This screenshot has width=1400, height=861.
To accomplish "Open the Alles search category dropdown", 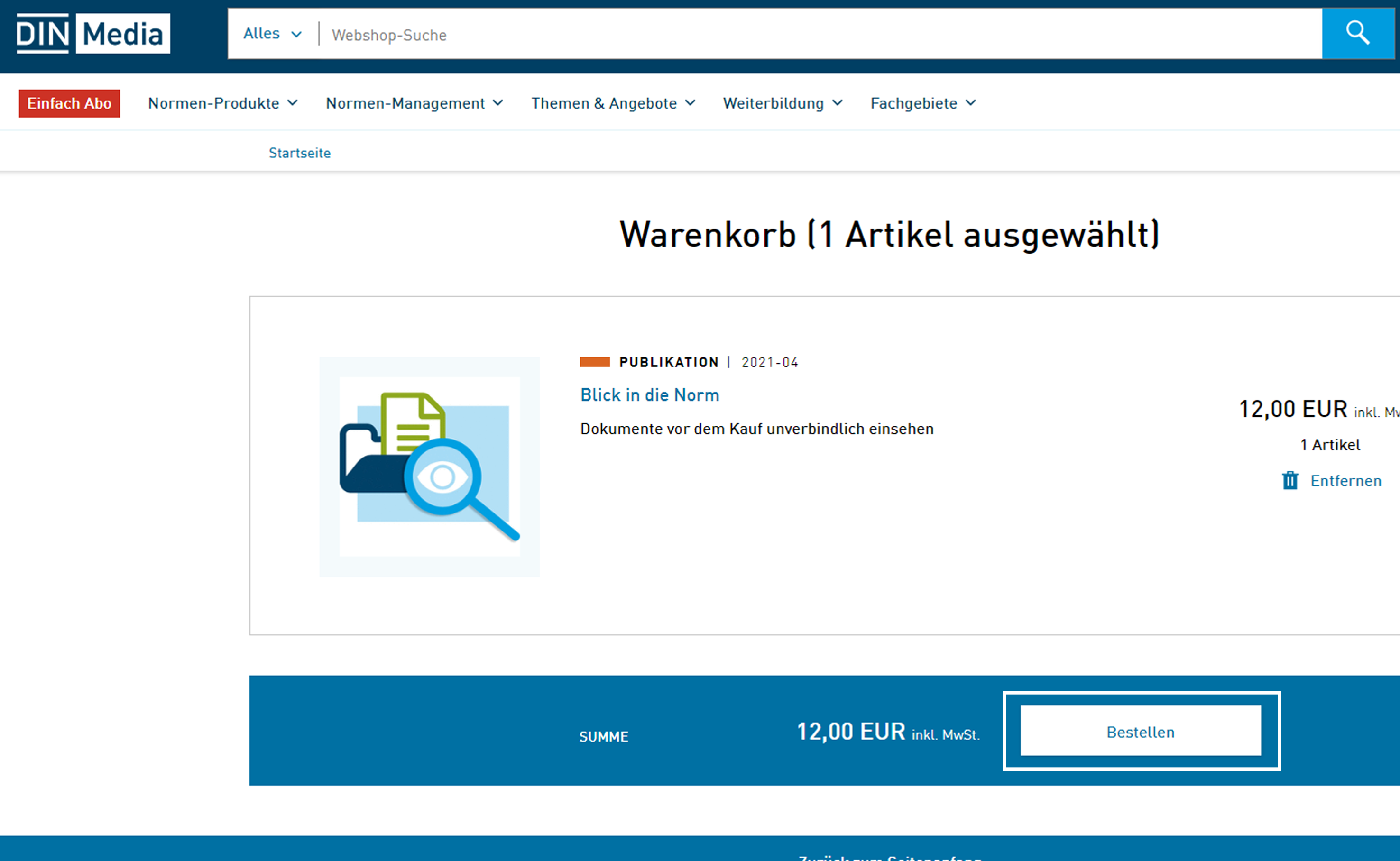I will [272, 34].
